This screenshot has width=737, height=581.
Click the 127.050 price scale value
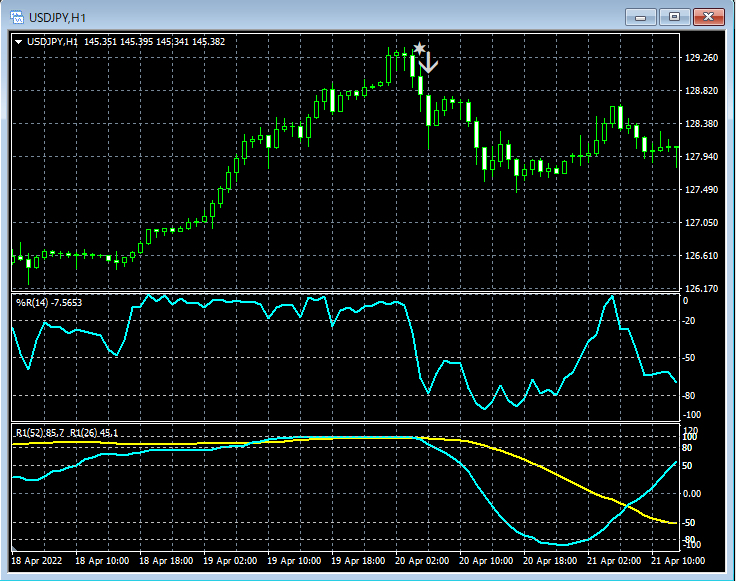(701, 222)
